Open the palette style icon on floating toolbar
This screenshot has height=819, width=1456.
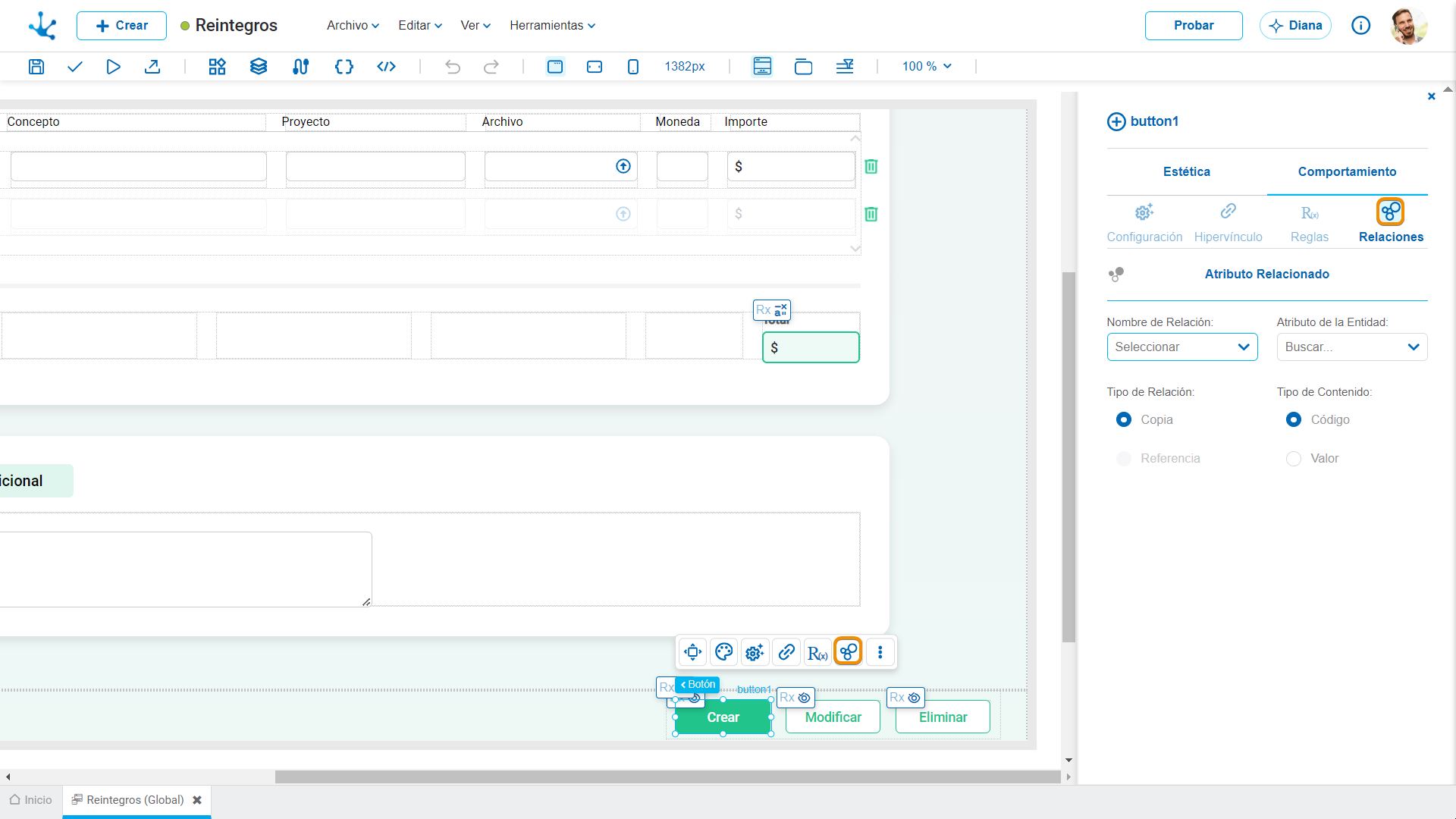pyautogui.click(x=723, y=652)
